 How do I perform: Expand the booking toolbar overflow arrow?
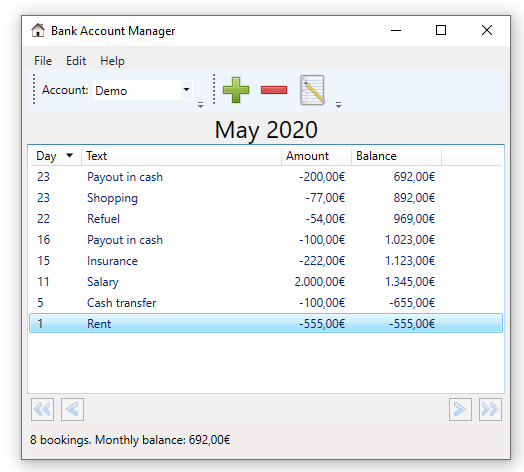[339, 105]
